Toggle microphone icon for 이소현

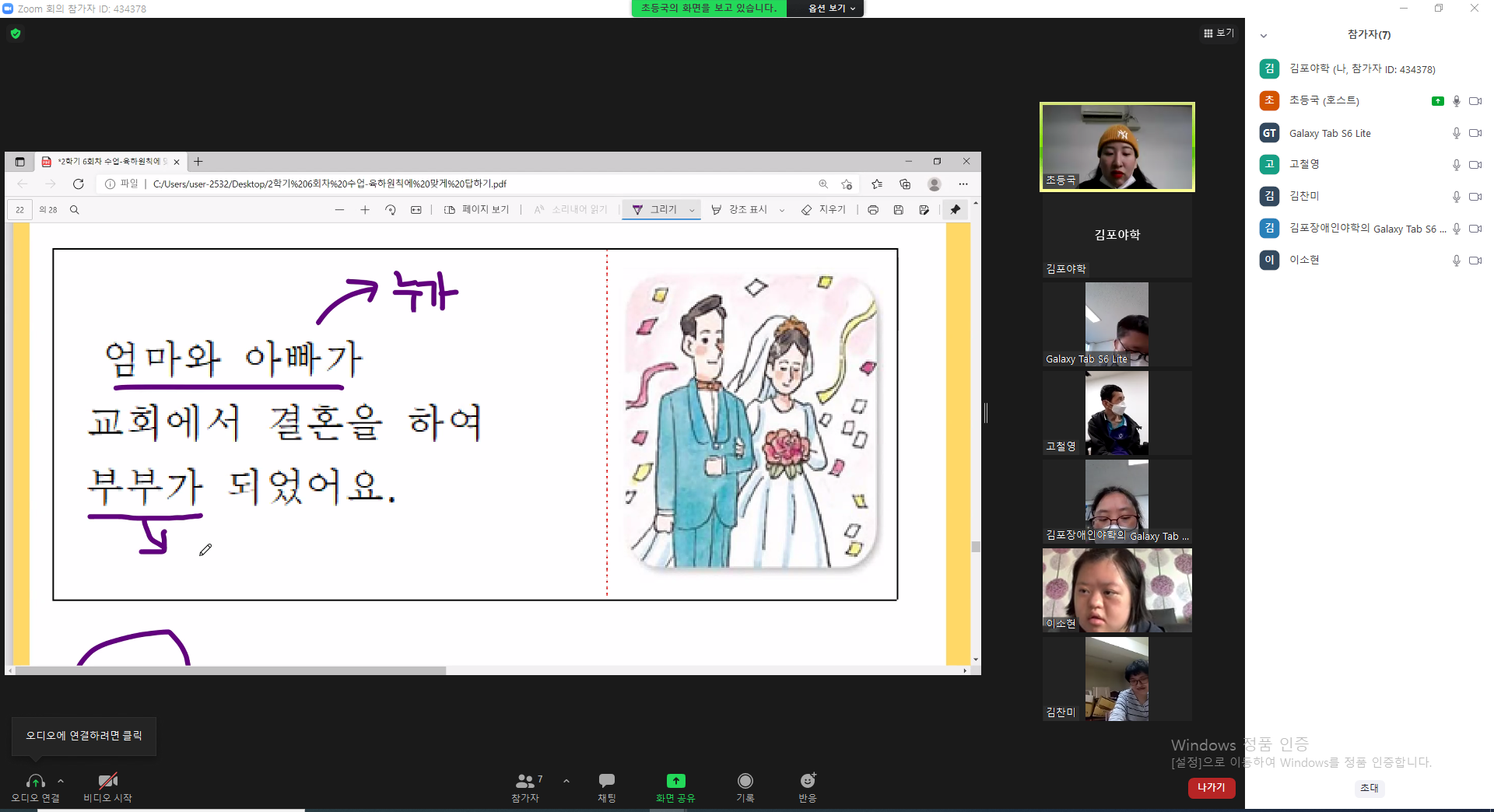(x=1457, y=261)
